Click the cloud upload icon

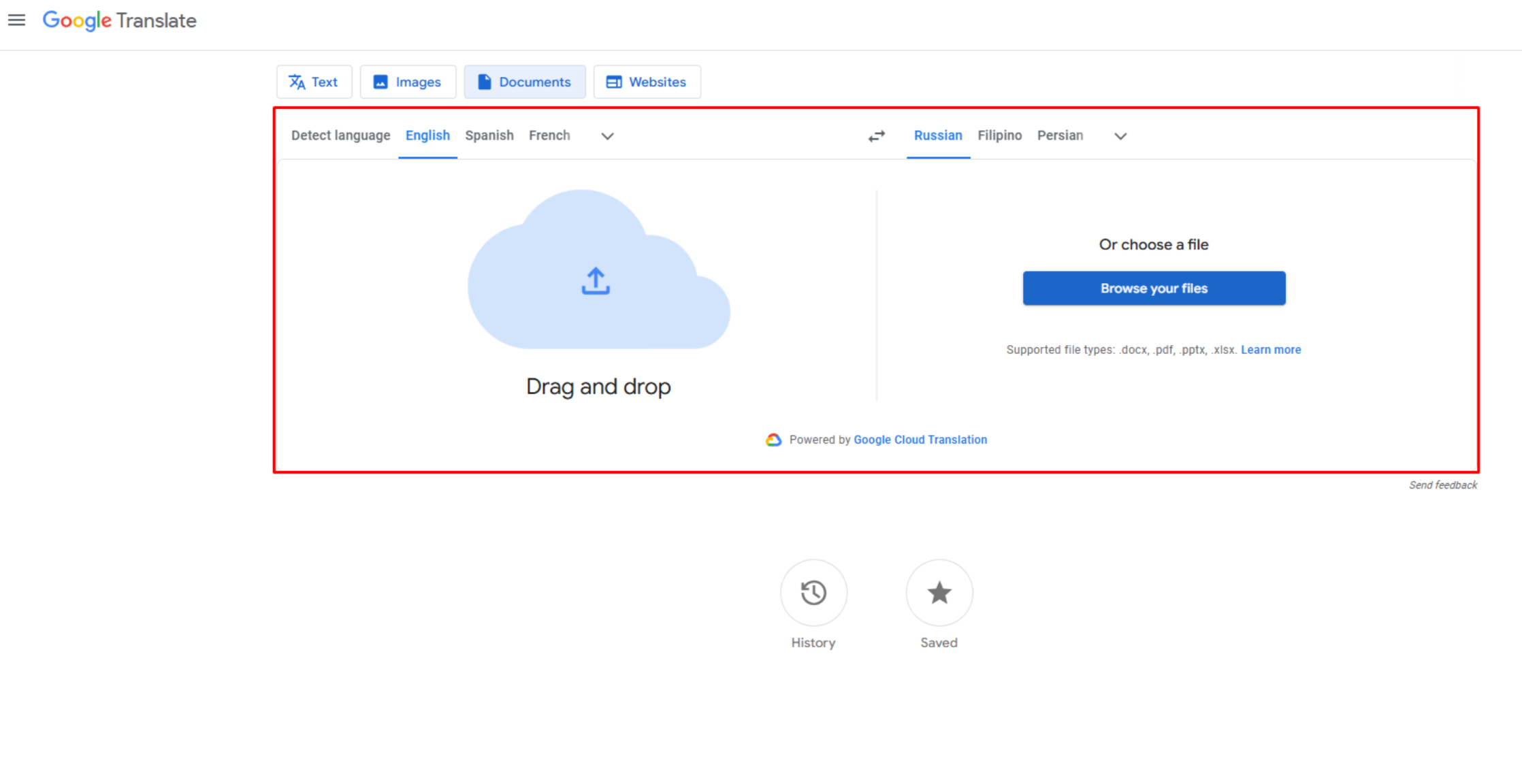click(596, 281)
